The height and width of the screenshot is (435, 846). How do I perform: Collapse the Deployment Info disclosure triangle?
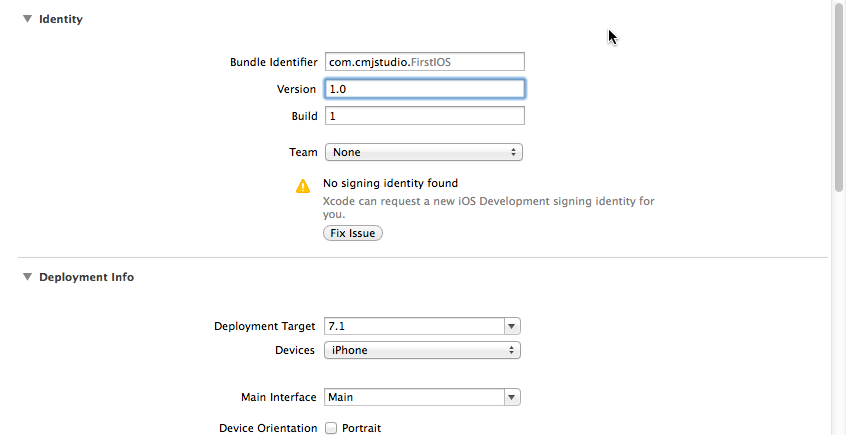coord(27,277)
